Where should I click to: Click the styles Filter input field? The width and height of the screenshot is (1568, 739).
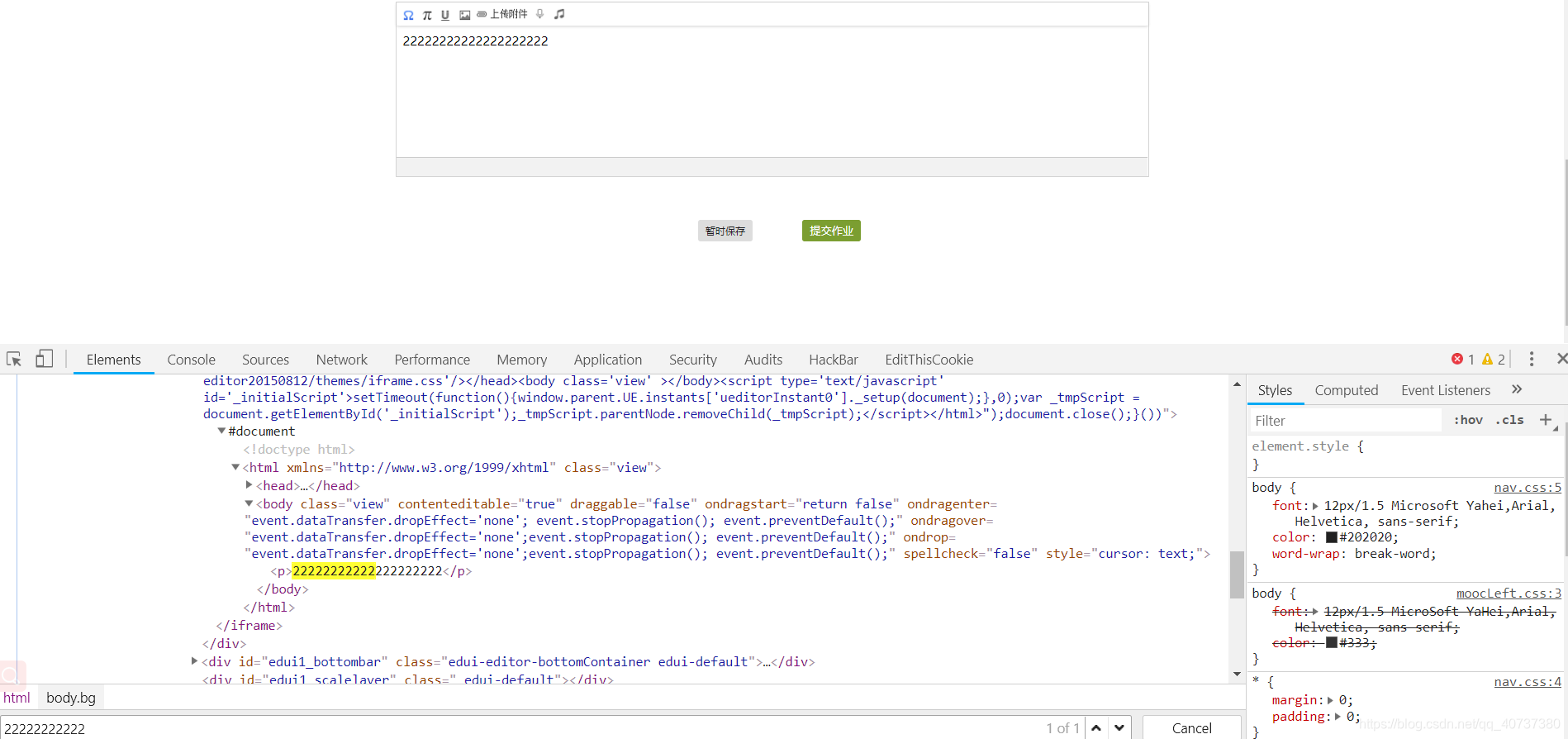coord(1347,421)
